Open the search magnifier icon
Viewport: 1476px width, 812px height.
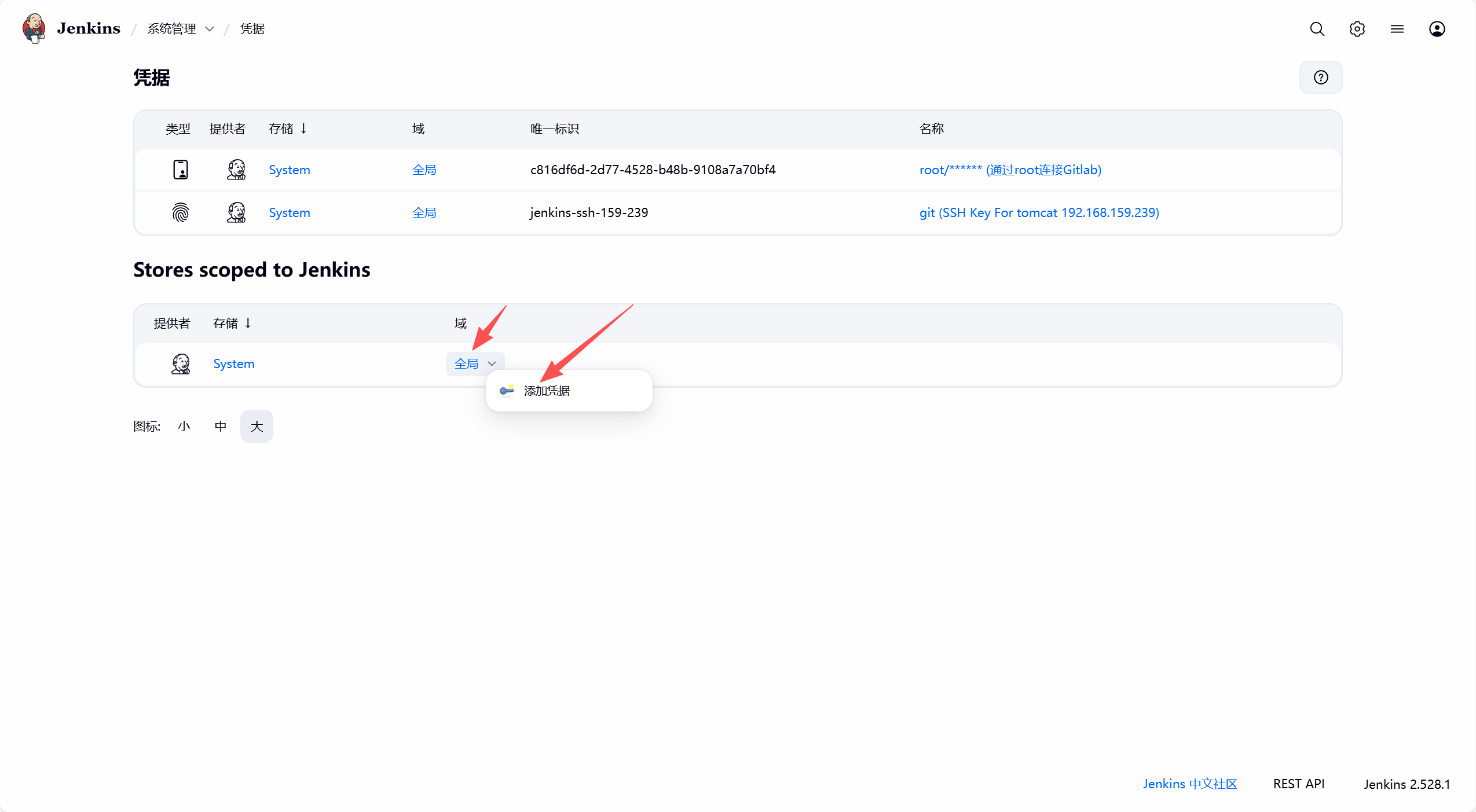(1317, 29)
